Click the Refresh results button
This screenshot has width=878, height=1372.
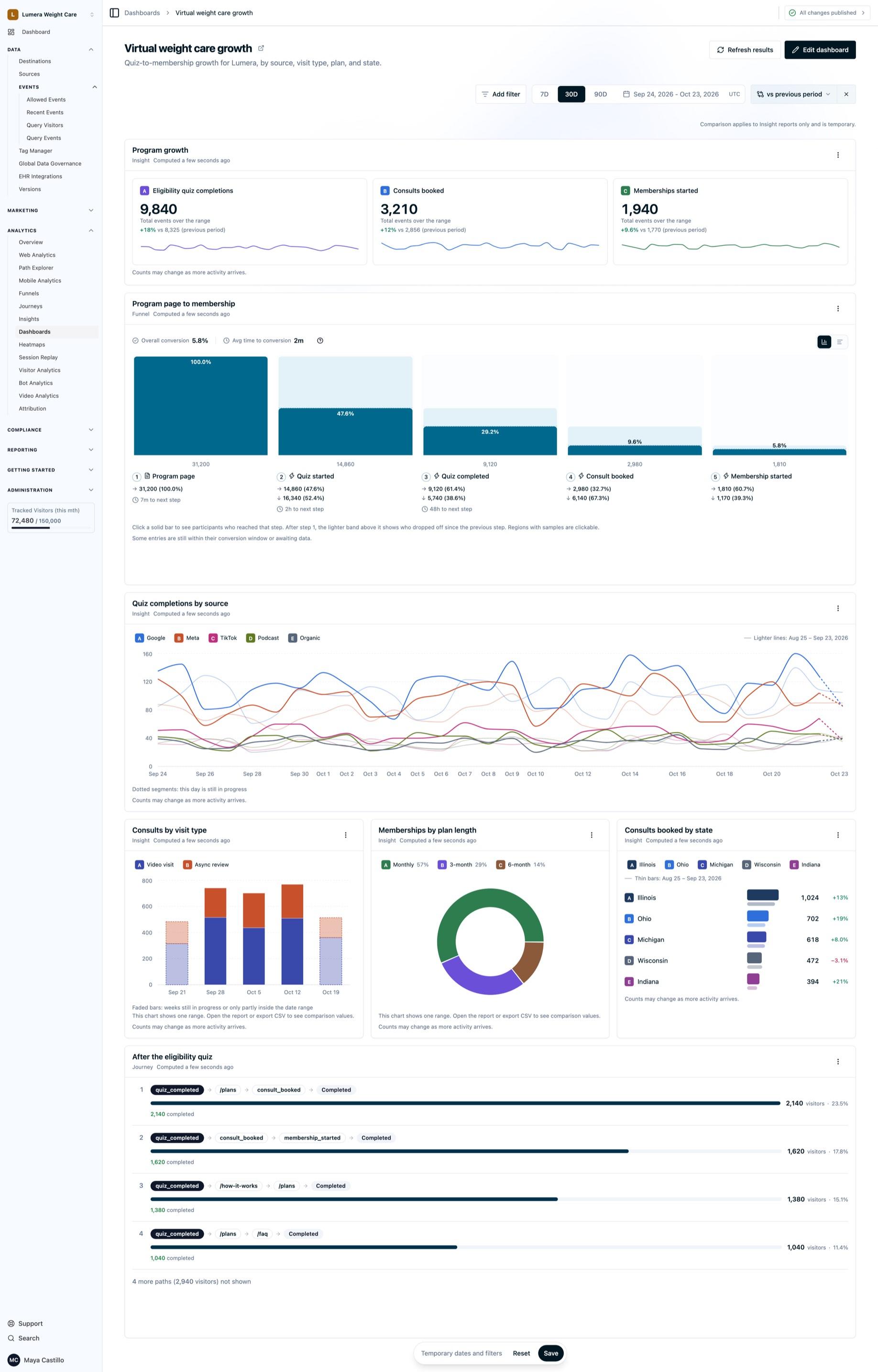tap(745, 50)
